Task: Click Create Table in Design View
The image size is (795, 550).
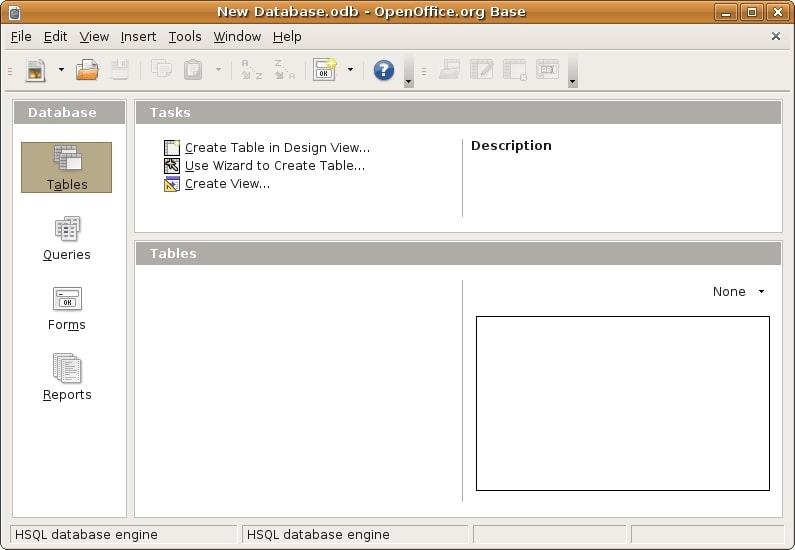Action: tap(276, 148)
